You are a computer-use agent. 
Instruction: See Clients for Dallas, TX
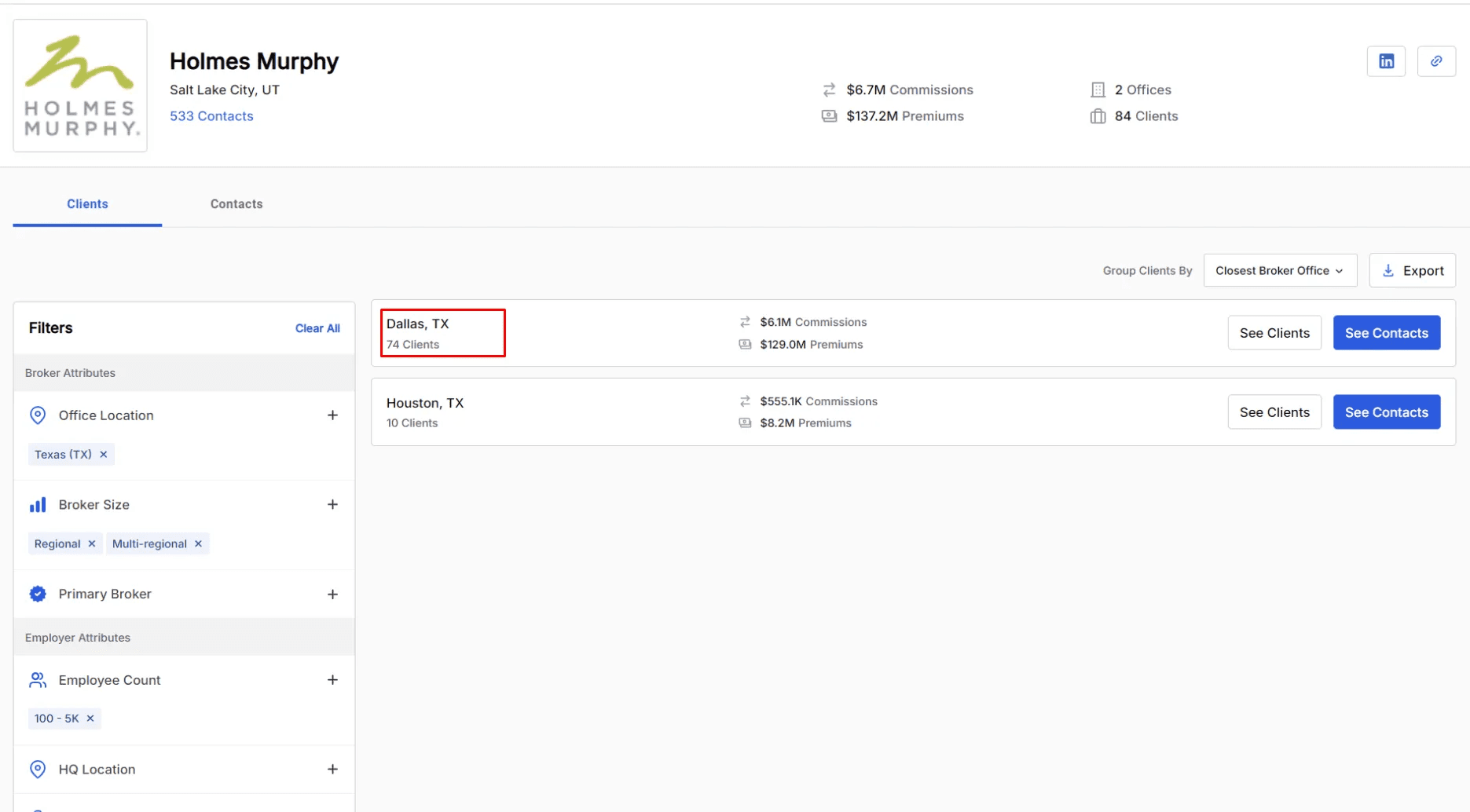tap(1274, 332)
